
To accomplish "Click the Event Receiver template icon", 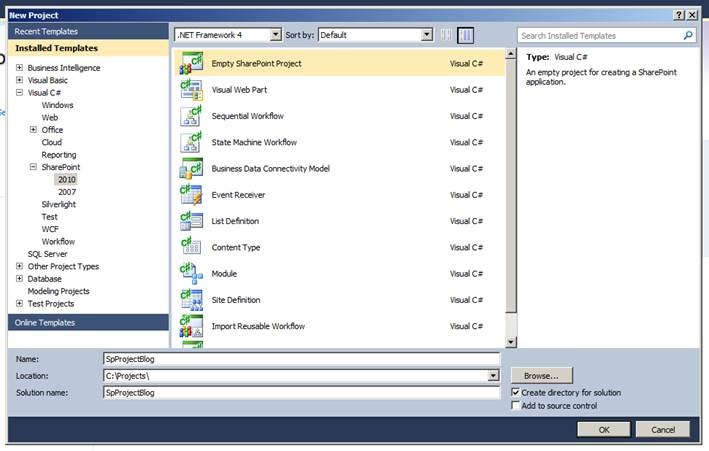I will tap(190, 194).
